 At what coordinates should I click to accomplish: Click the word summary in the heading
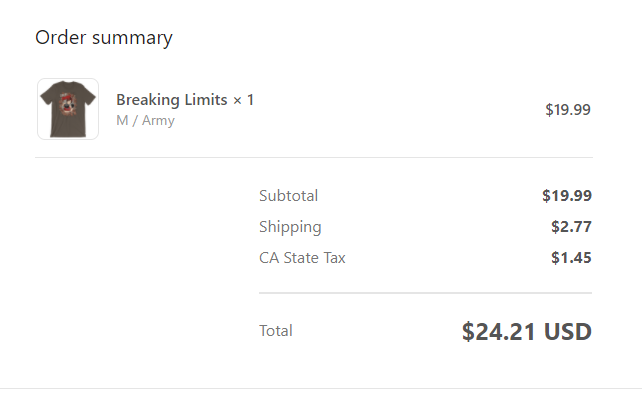[132, 38]
